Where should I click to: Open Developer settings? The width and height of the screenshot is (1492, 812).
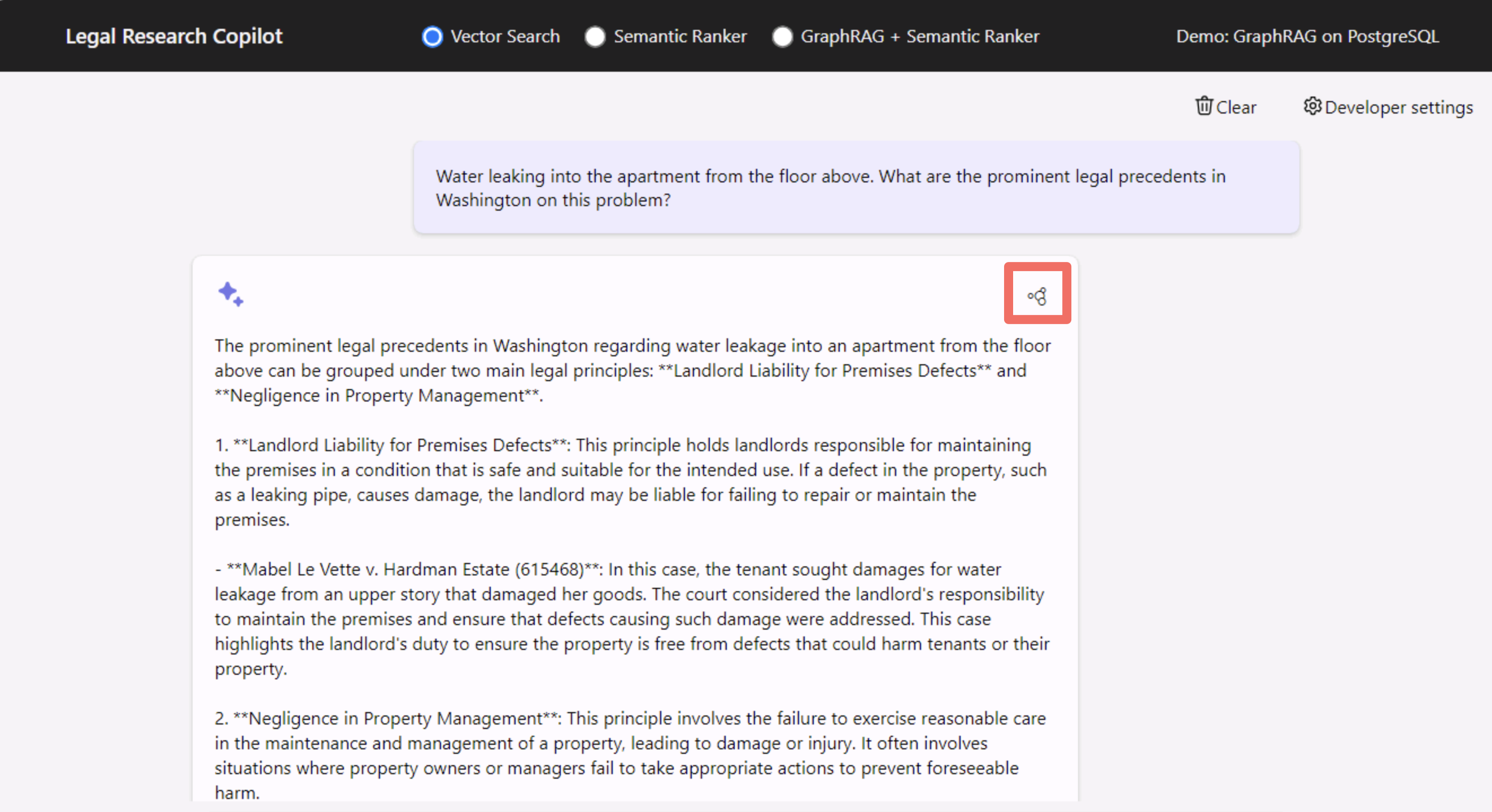pyautogui.click(x=1388, y=107)
